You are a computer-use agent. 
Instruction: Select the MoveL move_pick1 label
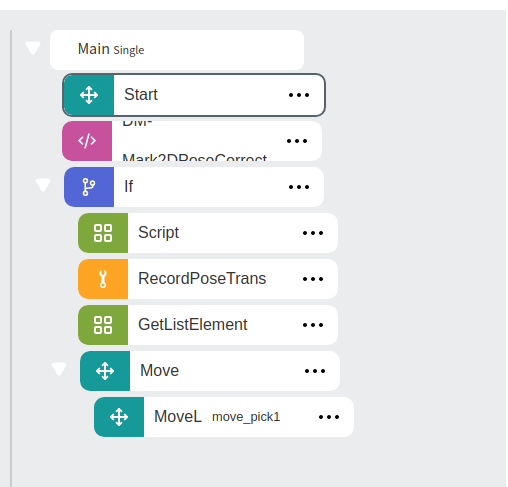pos(217,417)
